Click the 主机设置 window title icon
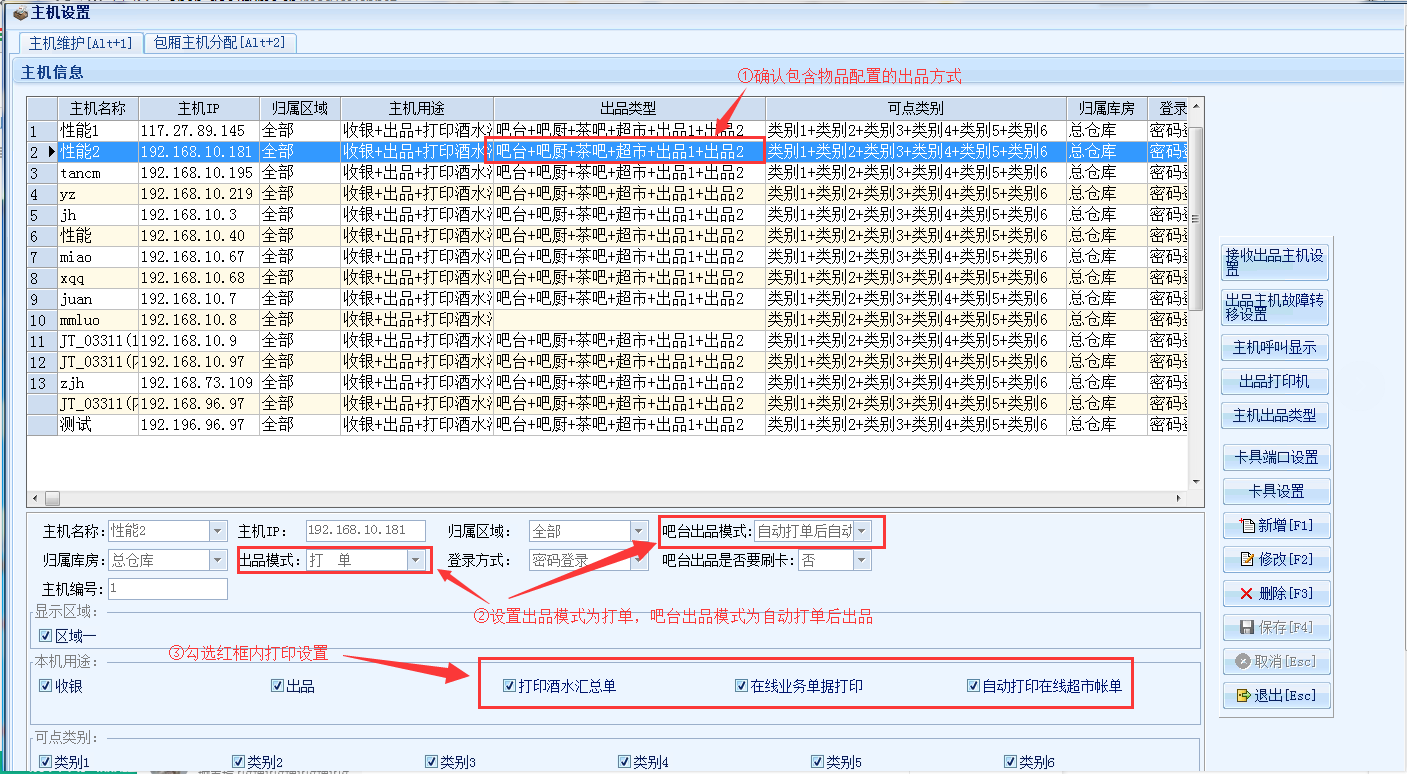 pos(20,13)
